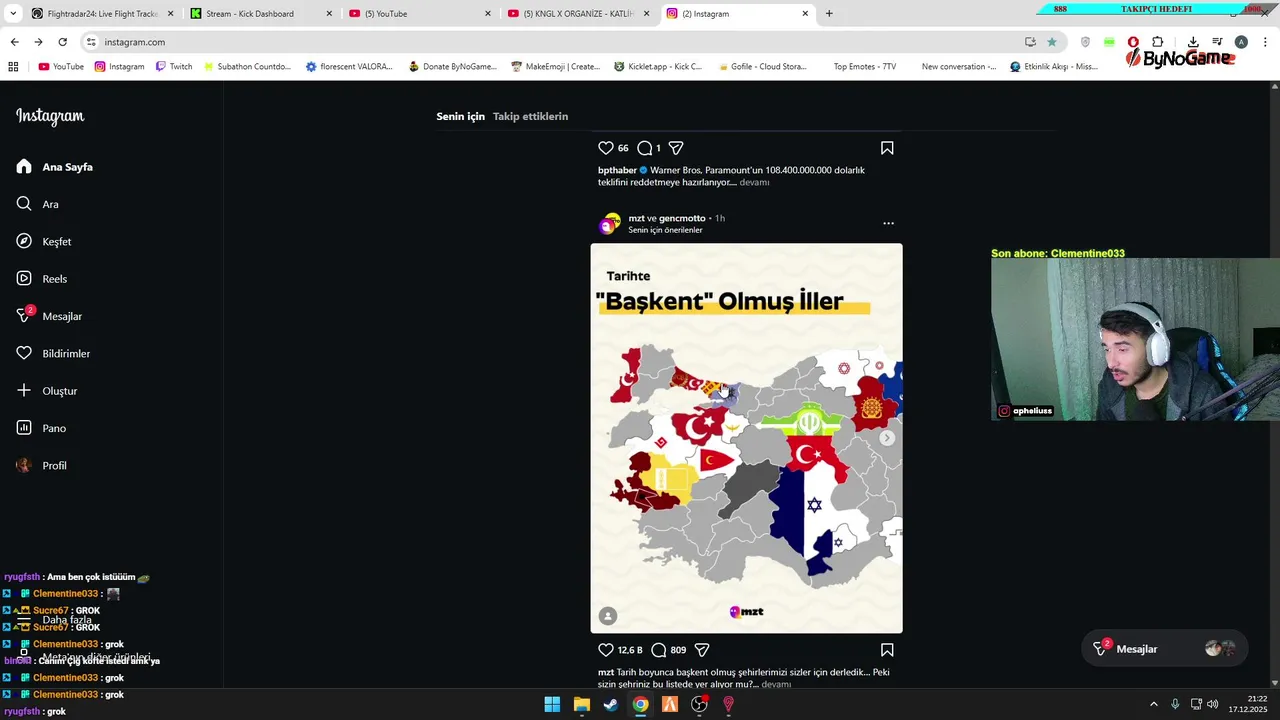Screen dimensions: 1280x720
Task: Open gencmotto profile link
Action: click(x=682, y=218)
